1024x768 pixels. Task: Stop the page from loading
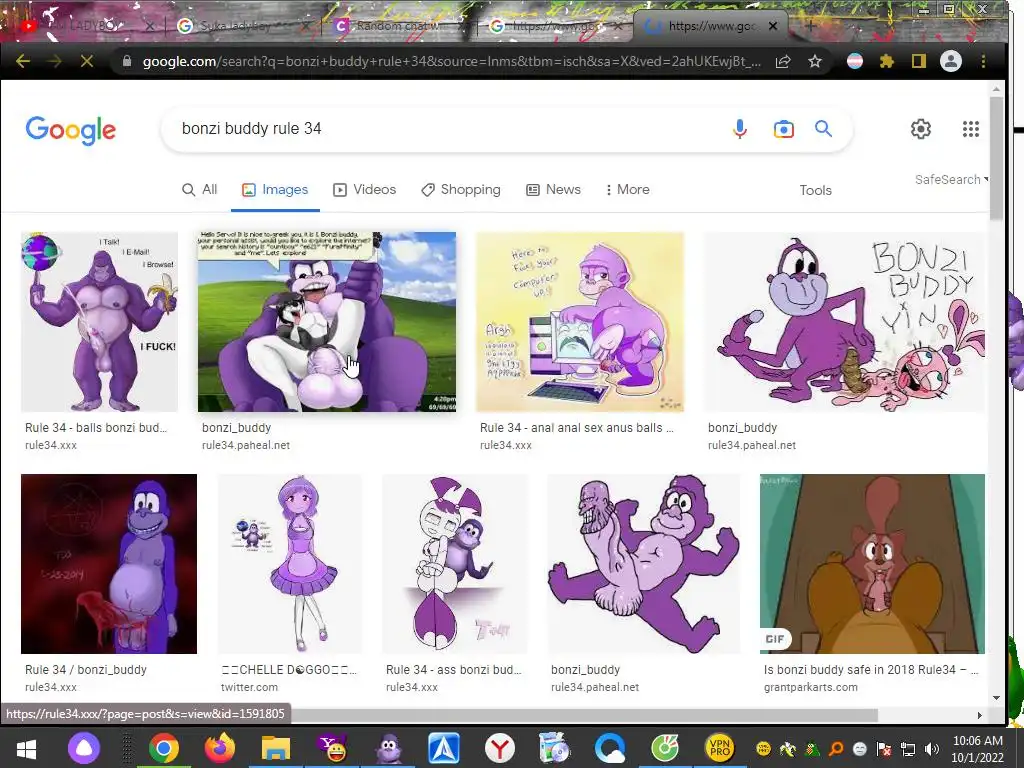86,61
